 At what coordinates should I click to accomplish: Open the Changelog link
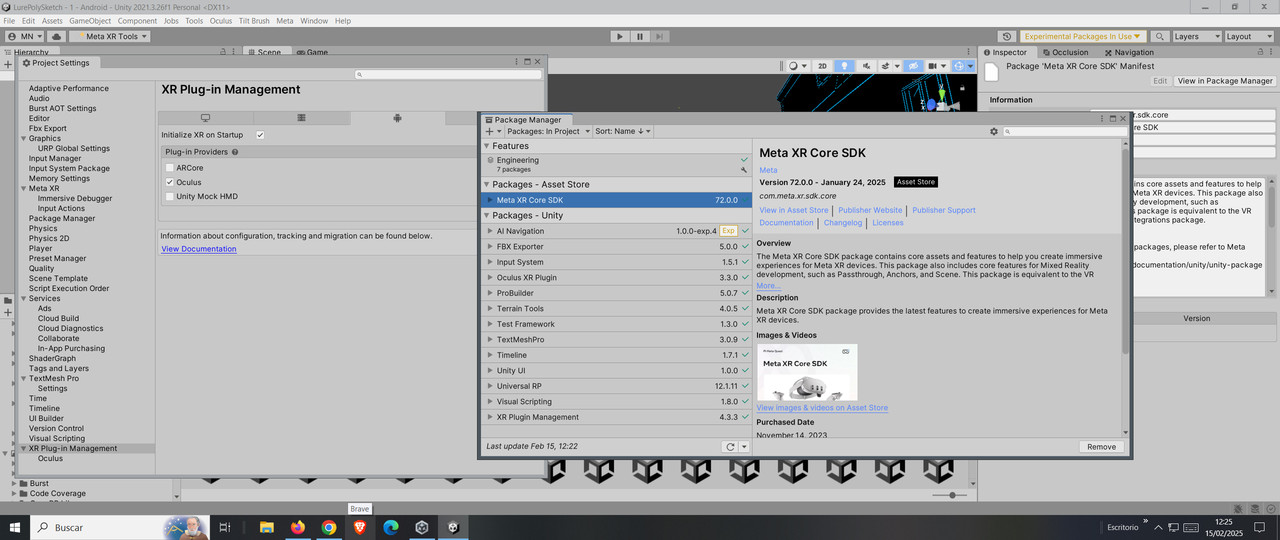(842, 223)
